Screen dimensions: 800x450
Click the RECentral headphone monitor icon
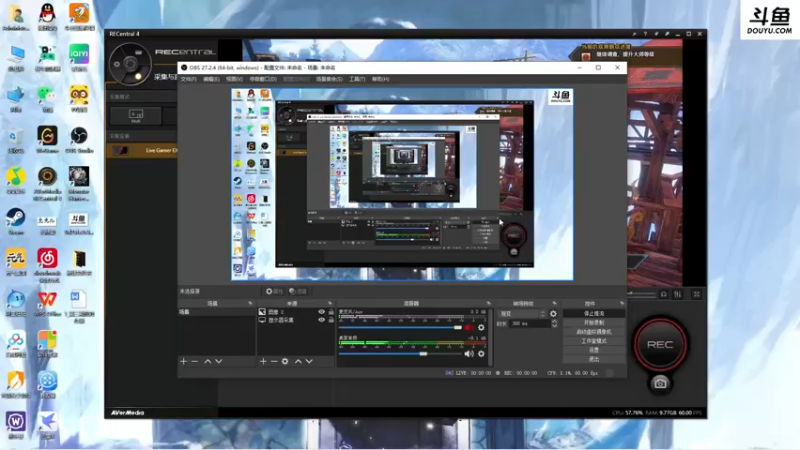(664, 294)
